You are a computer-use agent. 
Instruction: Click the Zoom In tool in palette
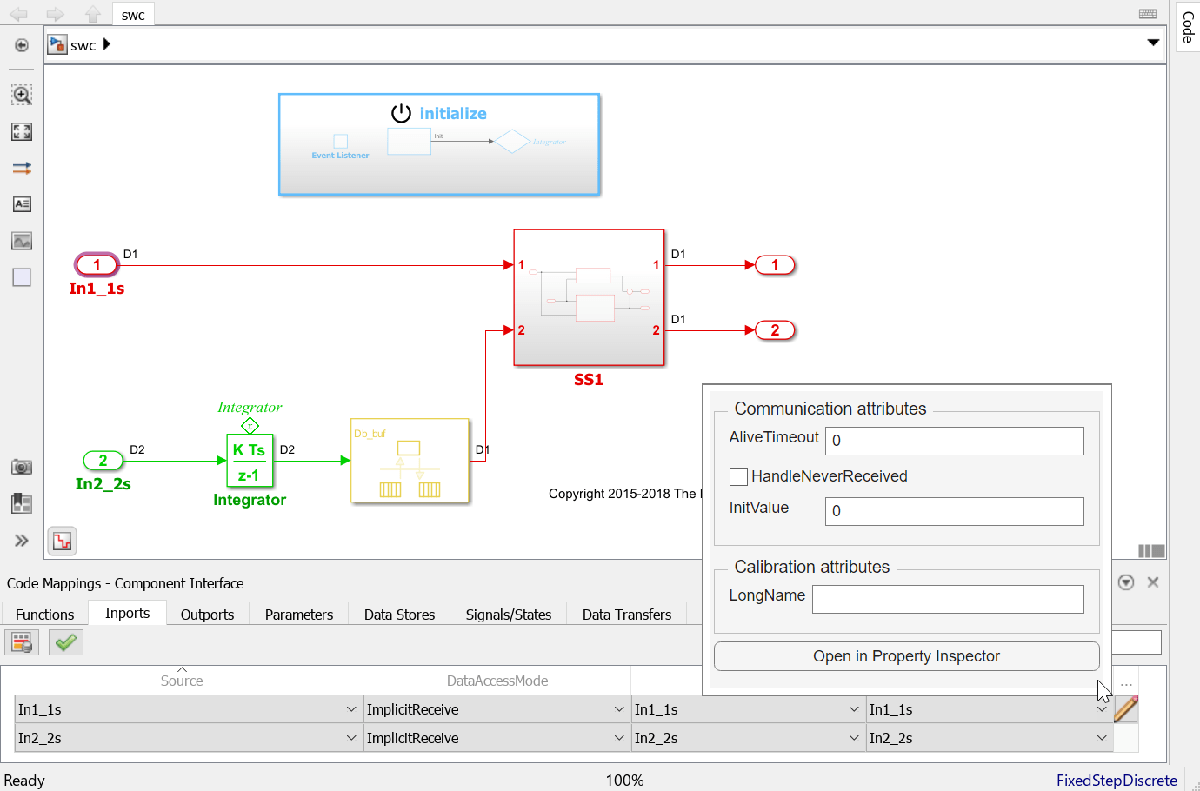[21, 94]
